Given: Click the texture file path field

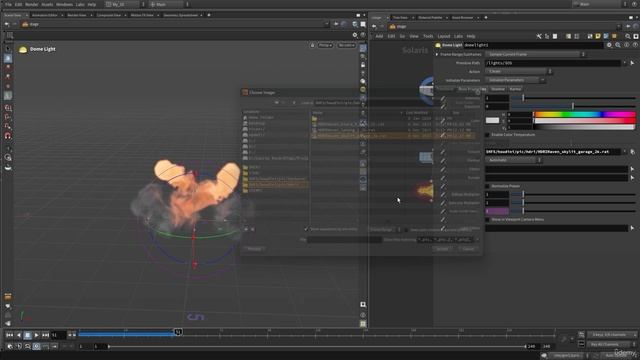Looking at the screenshot, I should [x=553, y=152].
